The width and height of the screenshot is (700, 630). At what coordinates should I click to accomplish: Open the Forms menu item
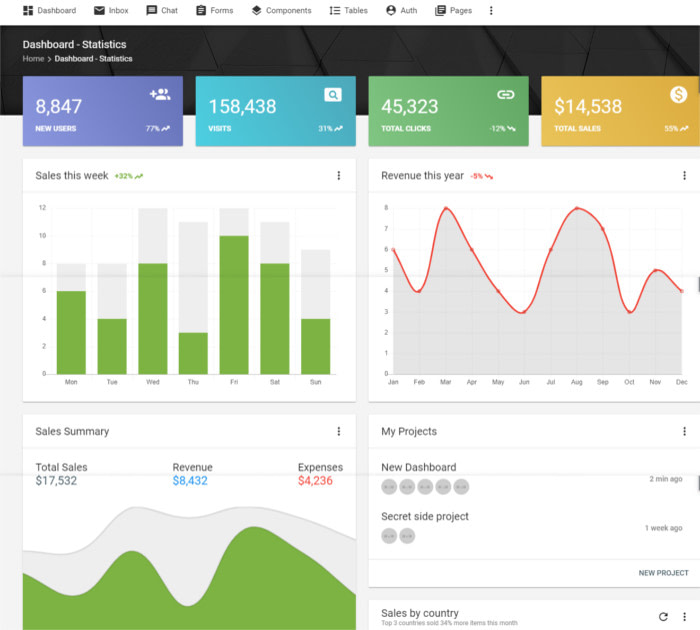tap(215, 10)
